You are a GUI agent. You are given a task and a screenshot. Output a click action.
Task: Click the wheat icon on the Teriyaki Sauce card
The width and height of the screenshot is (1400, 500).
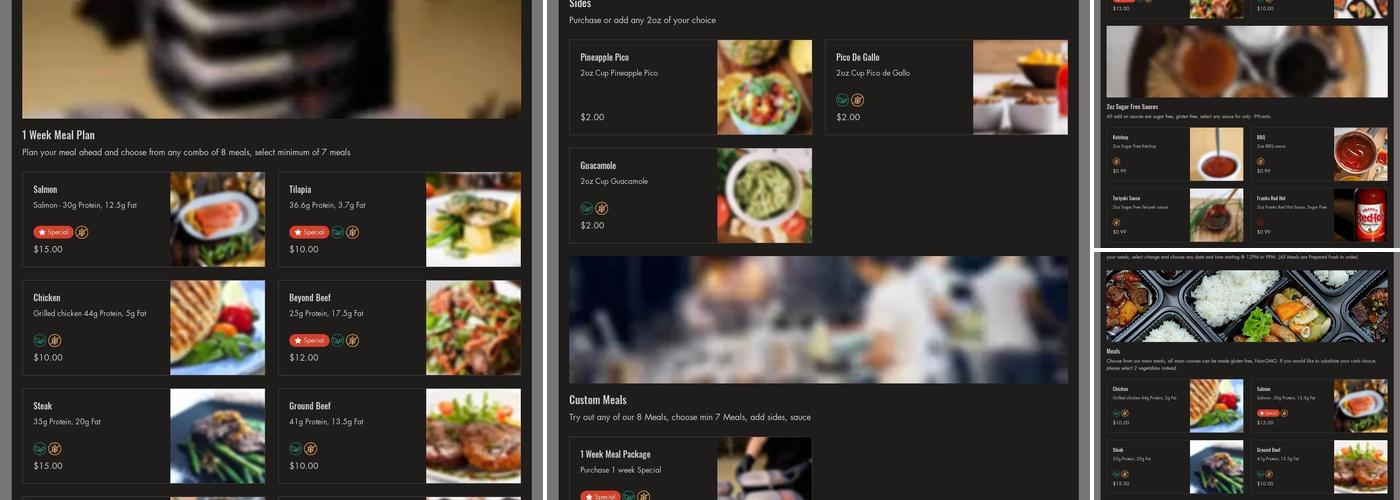1116,222
